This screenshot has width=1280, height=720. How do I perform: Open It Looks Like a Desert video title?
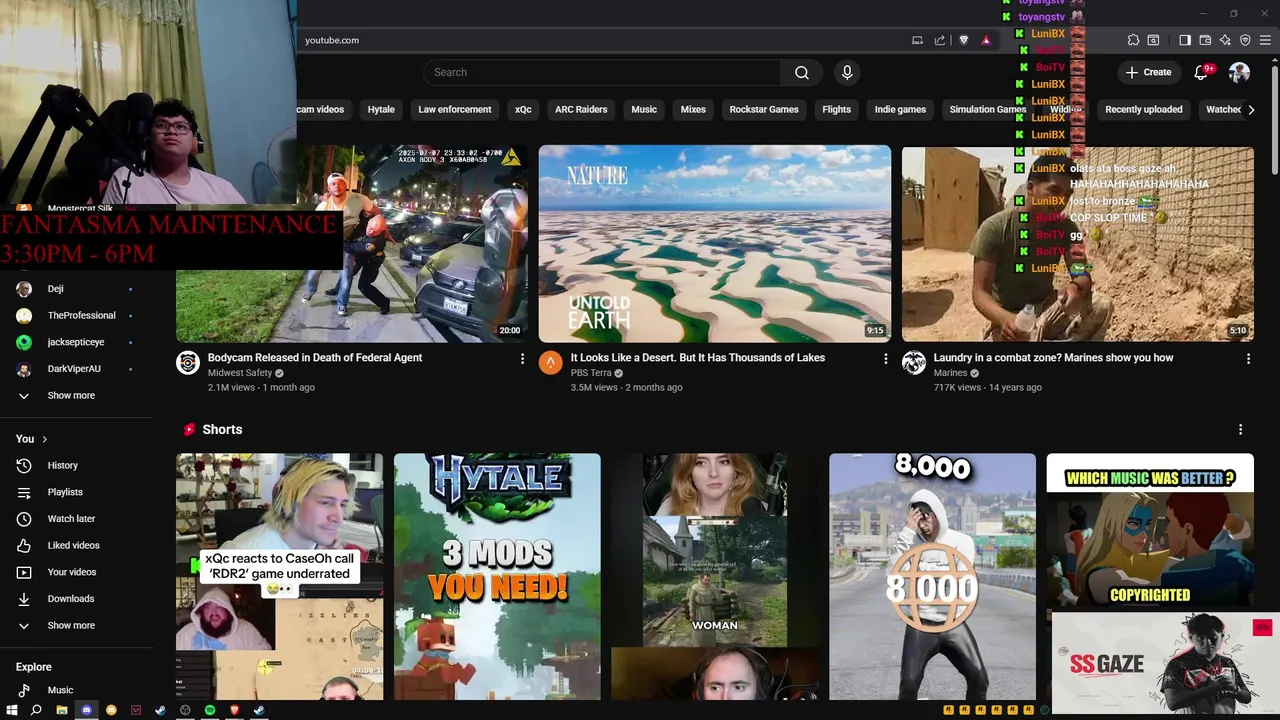698,358
